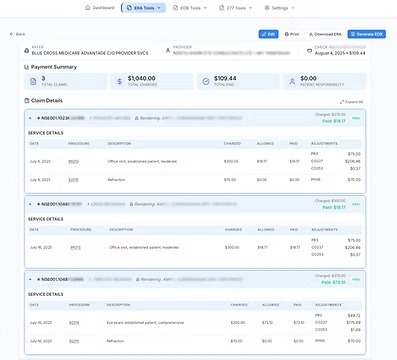Click the 3 total claims value
Viewport: 397px width, 360px height.
pos(43,78)
